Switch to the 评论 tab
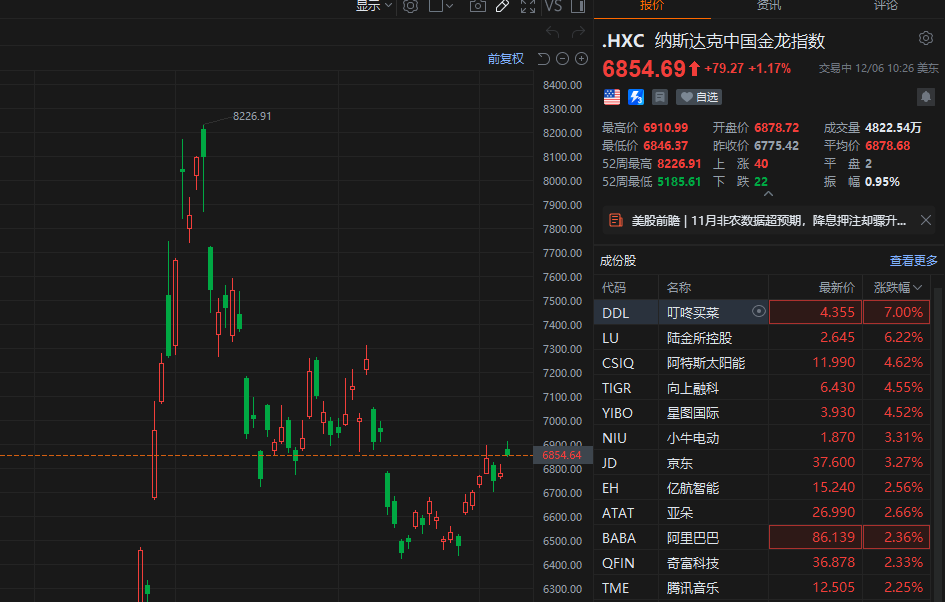Screen dimensions: 945x602 coord(886,6)
